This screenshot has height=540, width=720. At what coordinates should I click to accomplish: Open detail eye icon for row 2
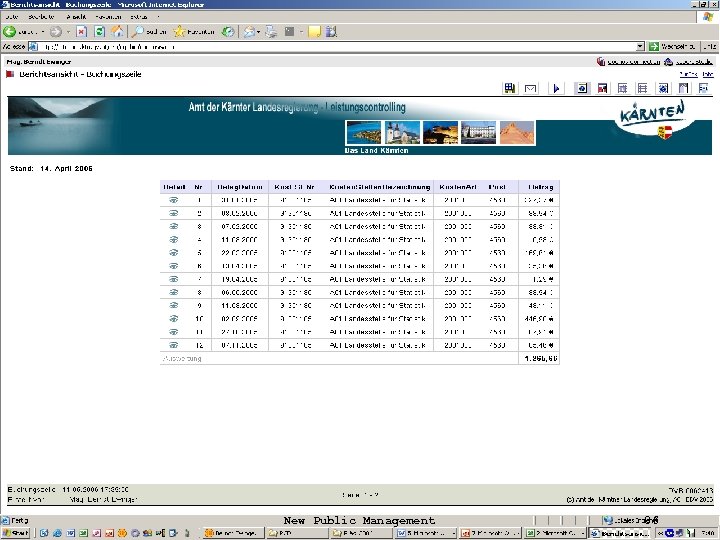[x=173, y=213]
